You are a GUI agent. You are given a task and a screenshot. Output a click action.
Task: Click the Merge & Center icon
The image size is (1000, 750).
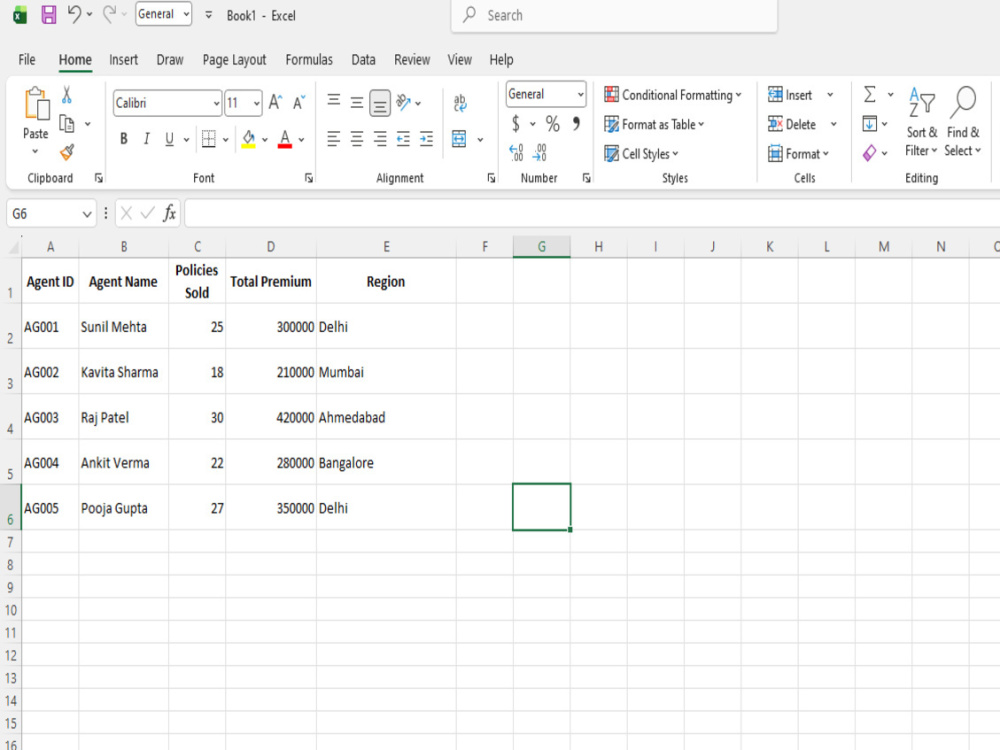(x=459, y=138)
